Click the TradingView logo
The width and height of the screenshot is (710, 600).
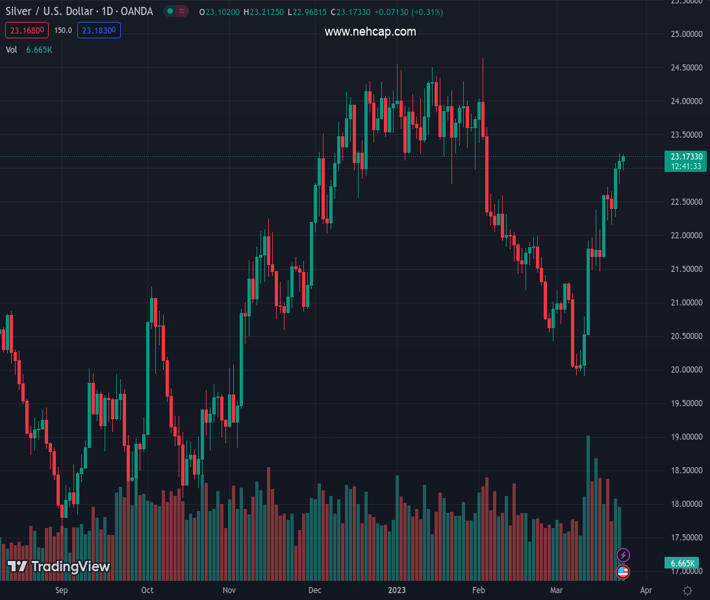click(58, 567)
